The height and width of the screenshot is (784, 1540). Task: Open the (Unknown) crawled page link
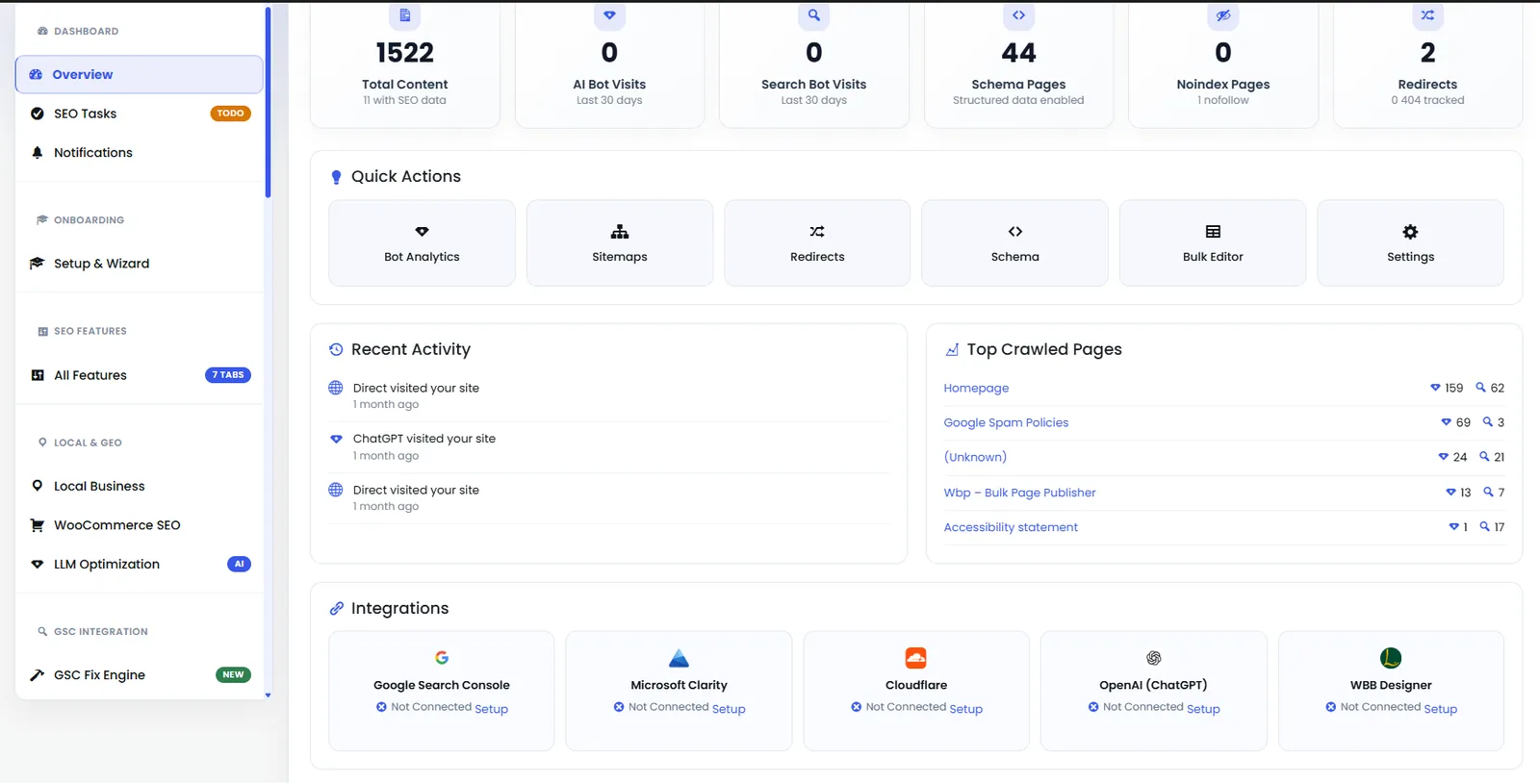975,458
